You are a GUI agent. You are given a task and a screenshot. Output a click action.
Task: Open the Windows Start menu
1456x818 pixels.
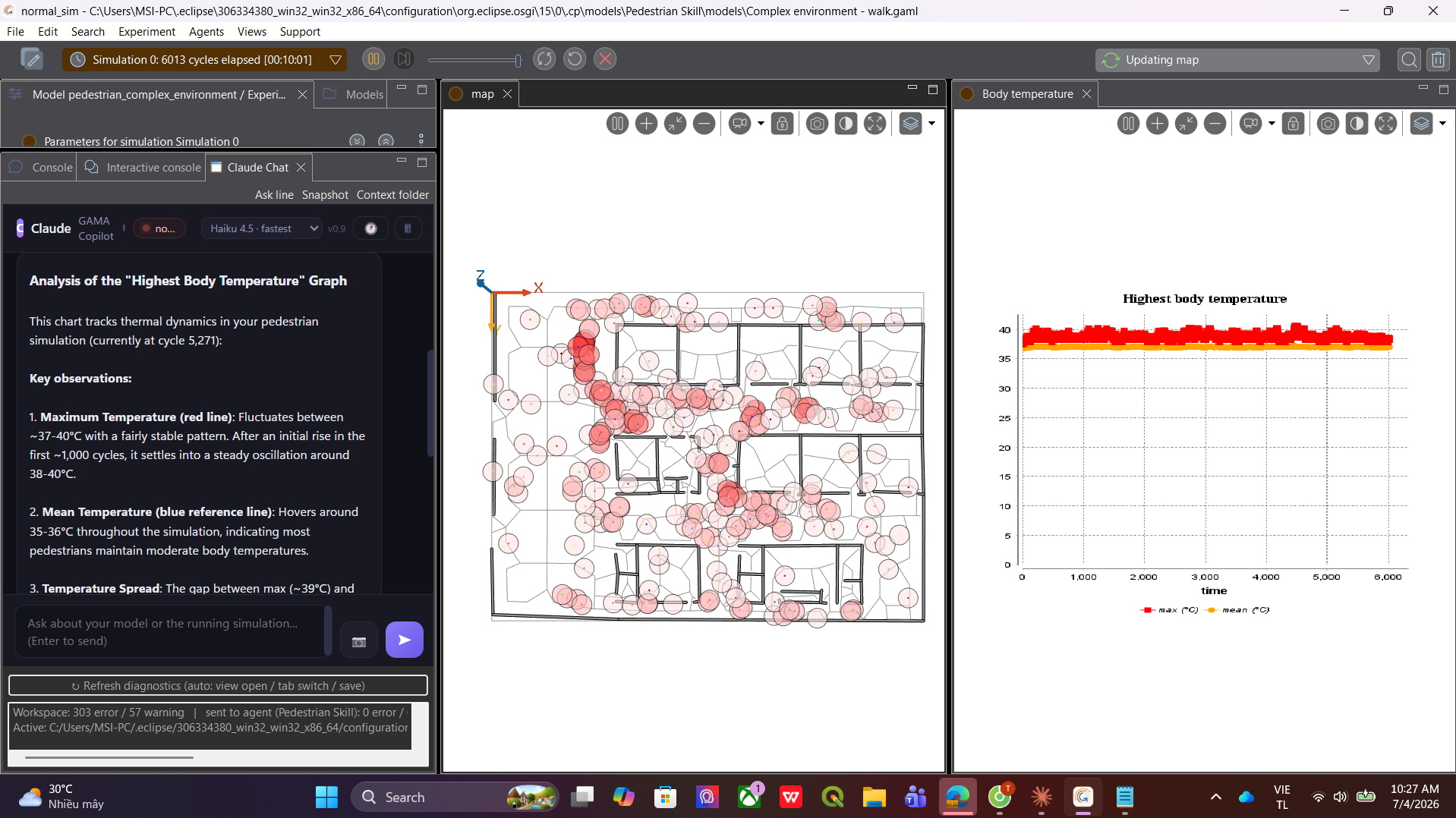(326, 797)
